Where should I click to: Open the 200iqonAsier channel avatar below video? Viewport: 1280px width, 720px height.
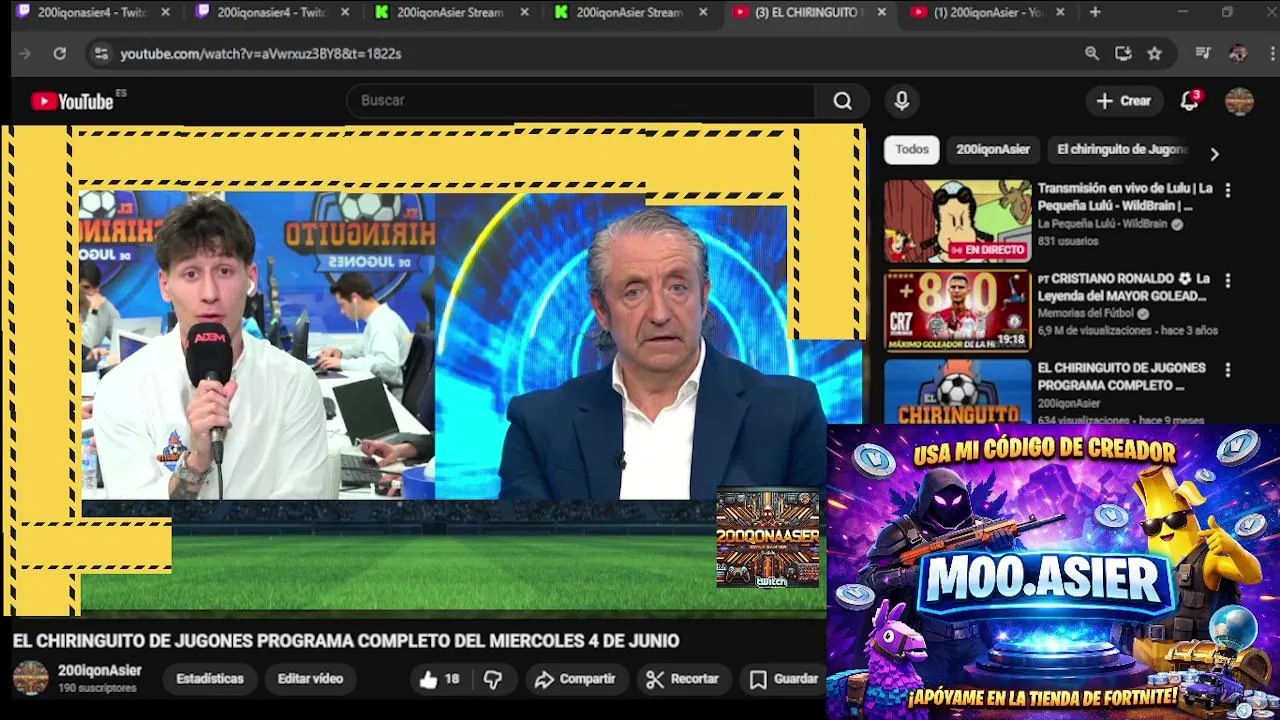tap(30, 678)
